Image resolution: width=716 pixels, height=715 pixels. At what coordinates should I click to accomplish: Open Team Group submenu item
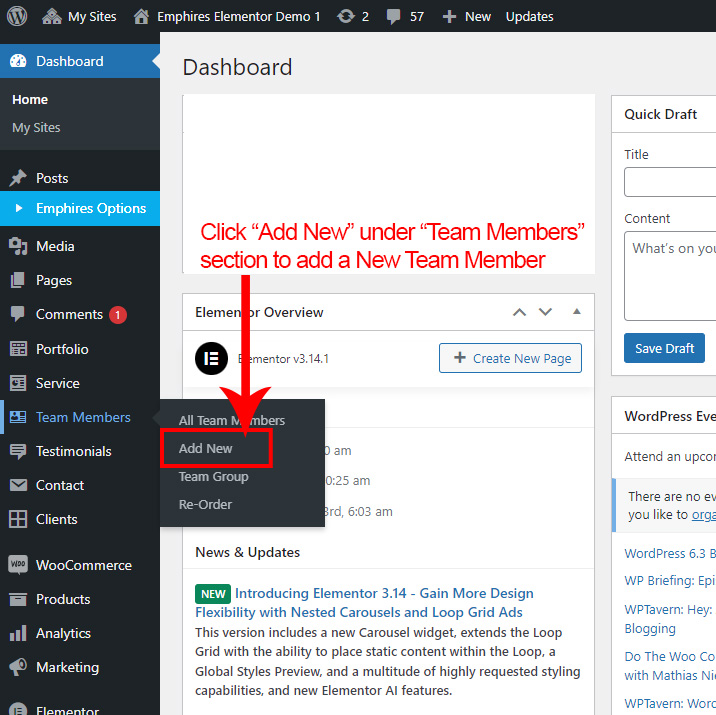(x=213, y=476)
